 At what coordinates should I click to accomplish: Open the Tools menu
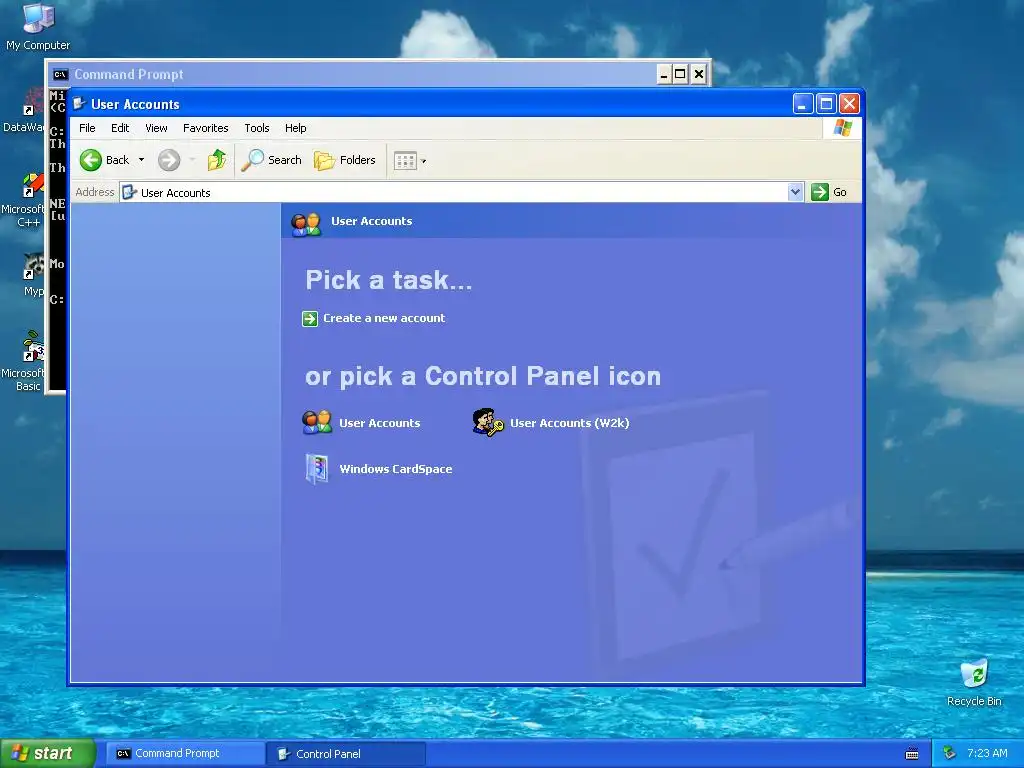pos(257,128)
